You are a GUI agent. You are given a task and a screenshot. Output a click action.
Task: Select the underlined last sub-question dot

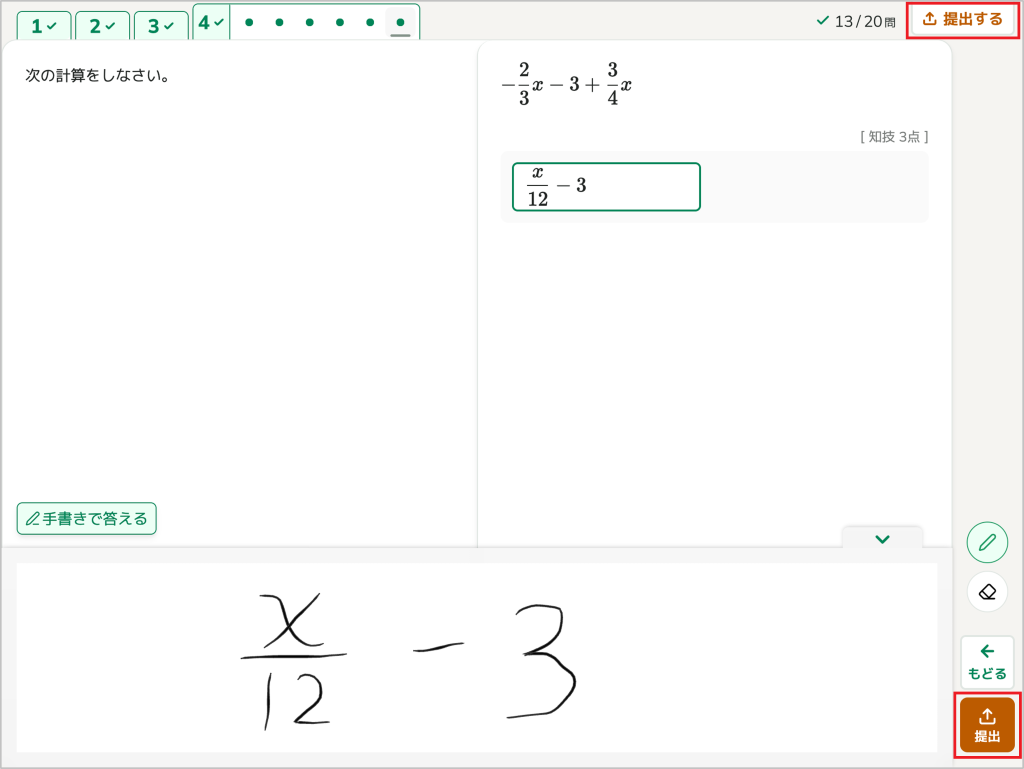[400, 23]
